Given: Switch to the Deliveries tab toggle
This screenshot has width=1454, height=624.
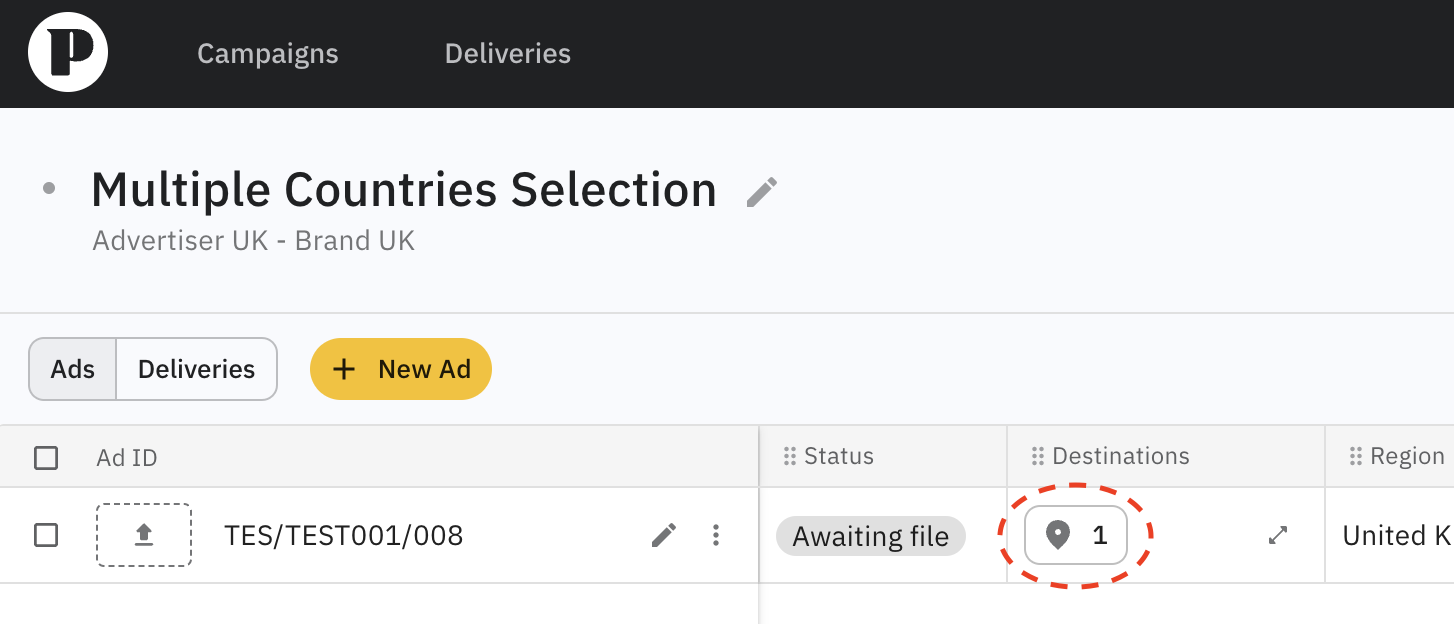Looking at the screenshot, I should [196, 369].
